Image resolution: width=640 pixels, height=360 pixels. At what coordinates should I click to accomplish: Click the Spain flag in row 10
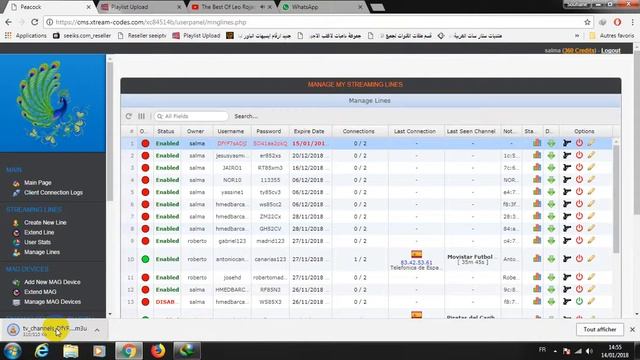click(x=416, y=254)
